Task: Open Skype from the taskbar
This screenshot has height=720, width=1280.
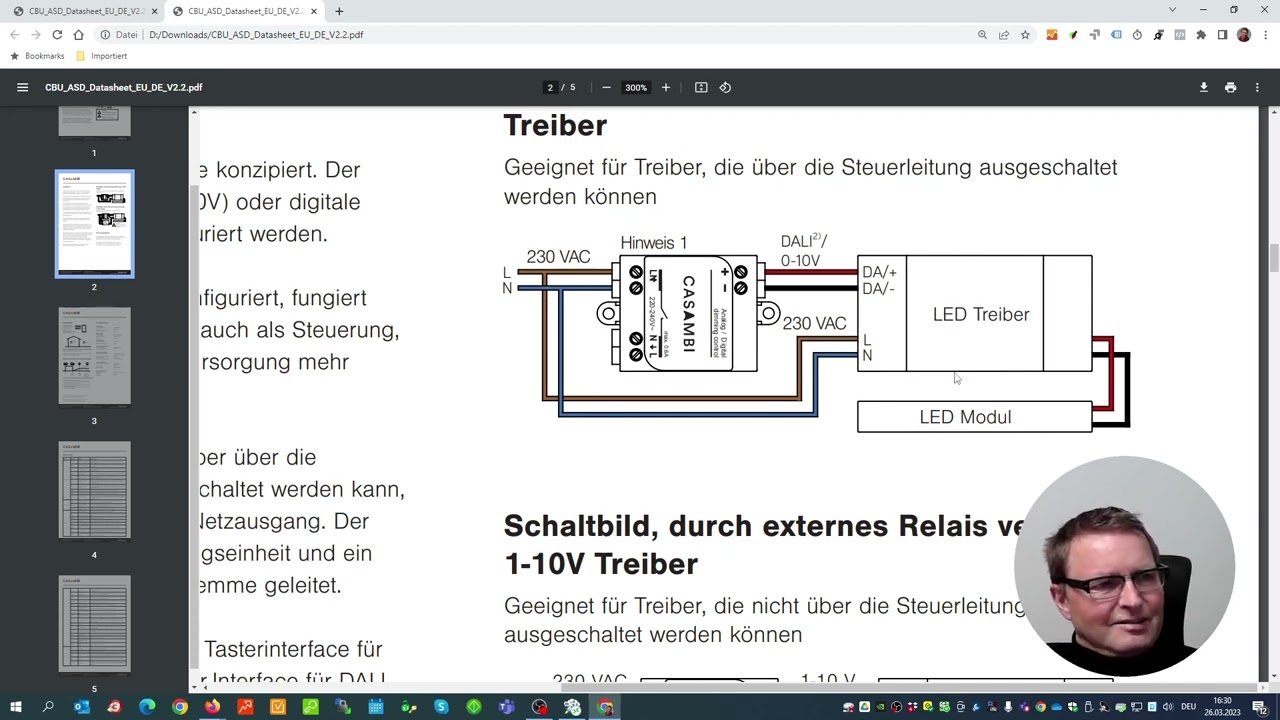Action: [x=441, y=707]
